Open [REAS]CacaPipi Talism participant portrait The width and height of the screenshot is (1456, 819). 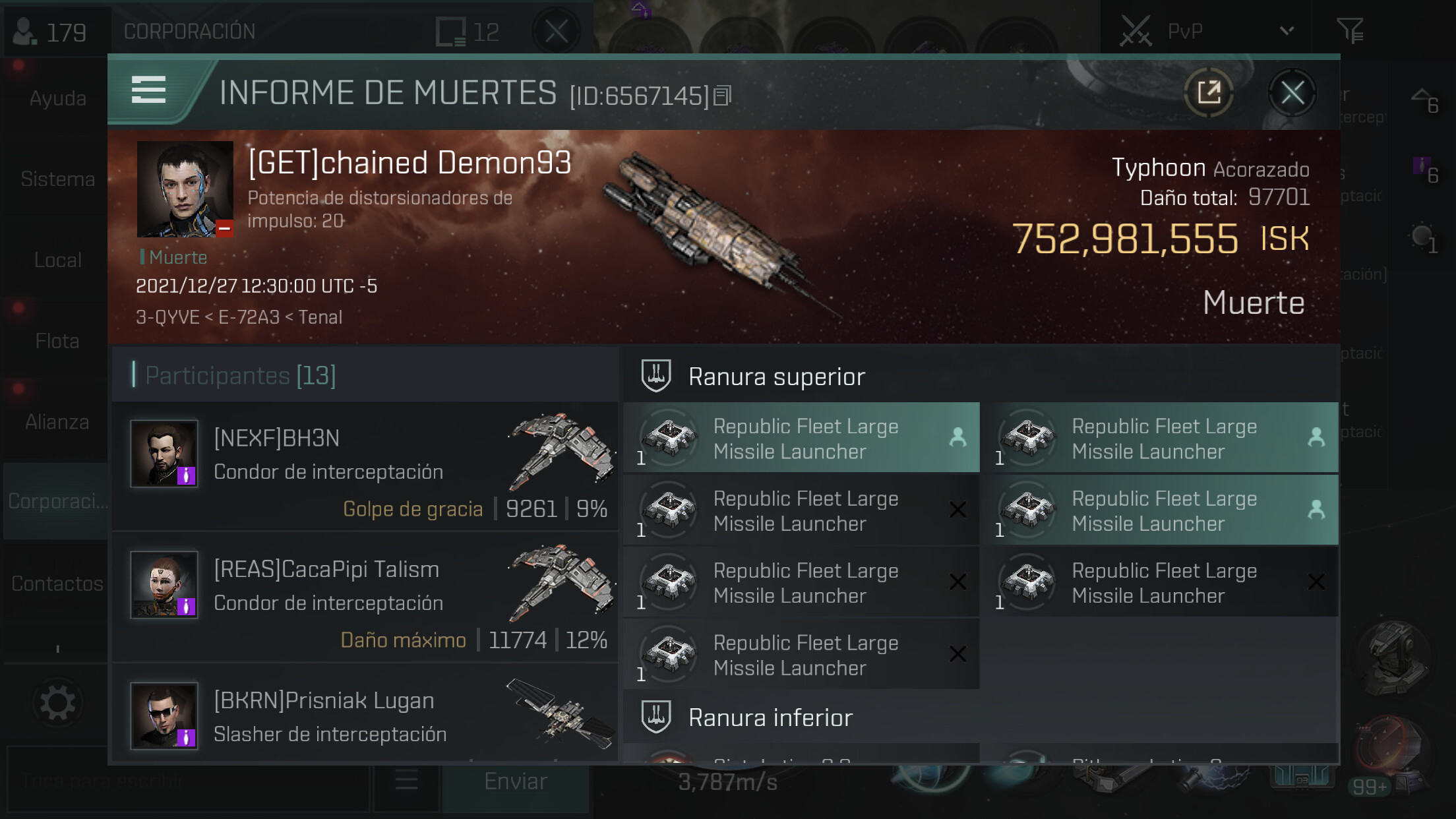click(164, 584)
